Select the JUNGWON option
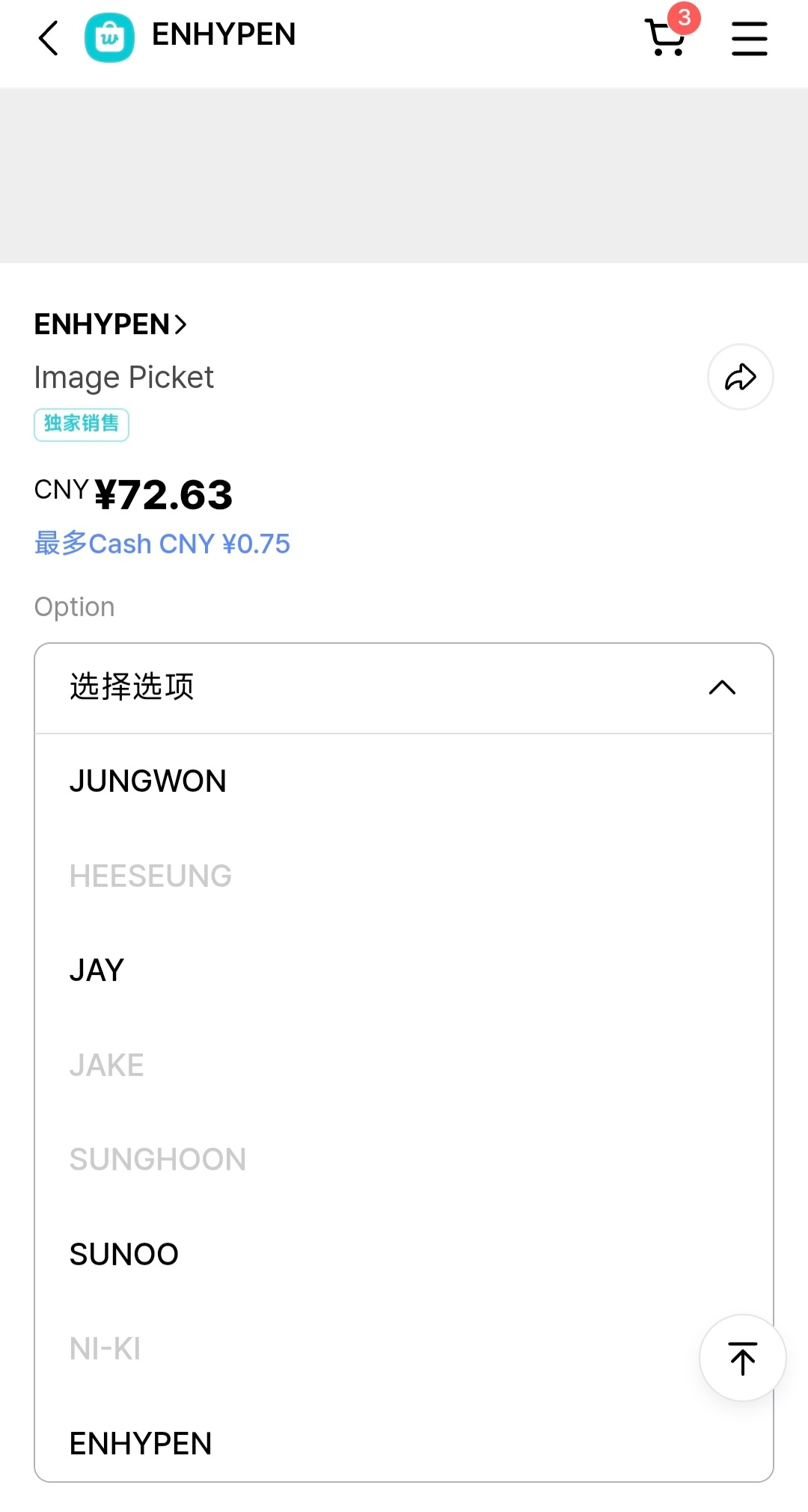 point(404,781)
